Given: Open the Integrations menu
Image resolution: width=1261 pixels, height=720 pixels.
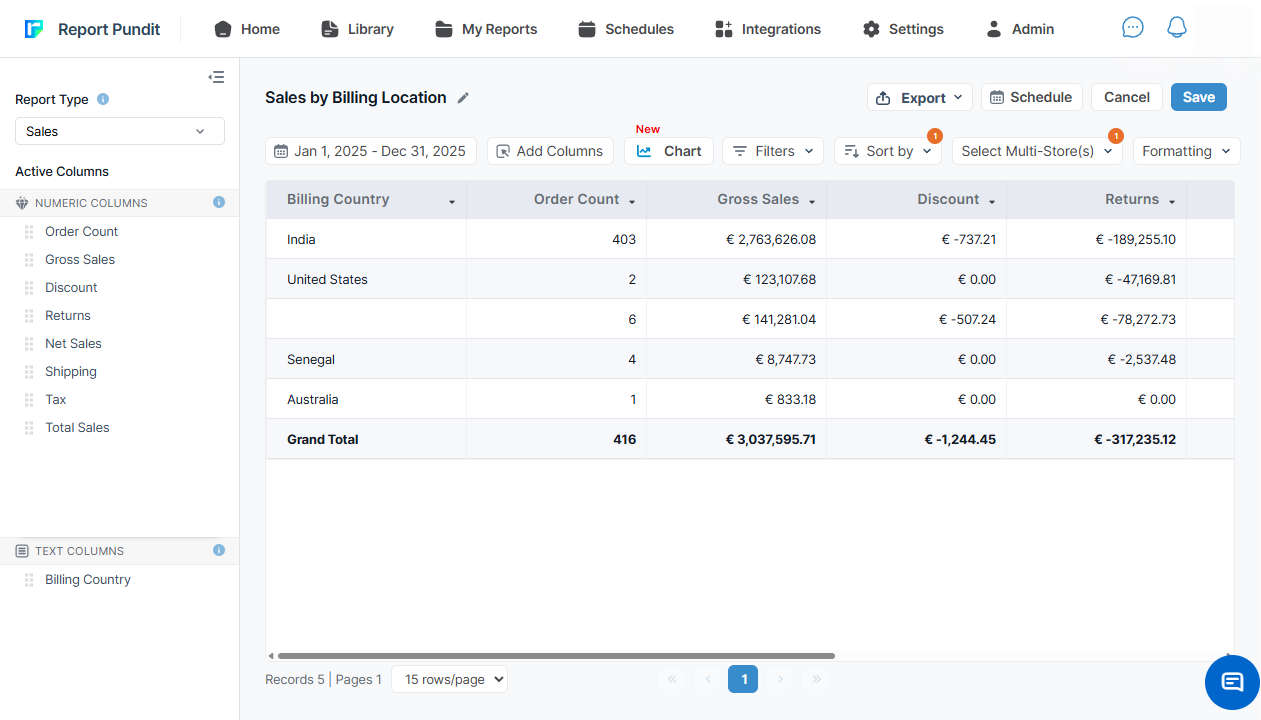Looking at the screenshot, I should [768, 29].
